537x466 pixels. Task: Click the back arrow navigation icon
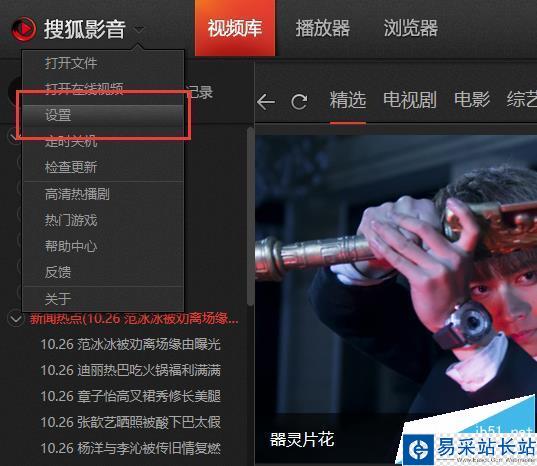pos(266,102)
